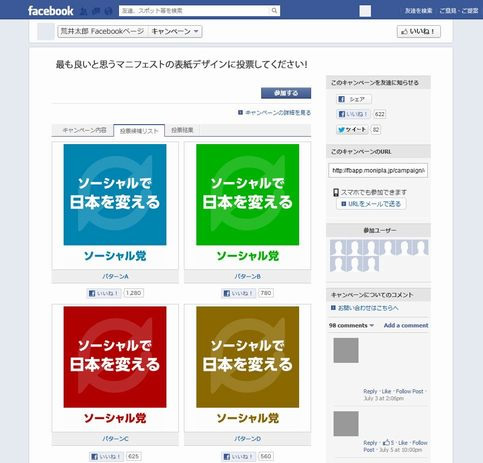Click the page thumbnail beside 荒井太郎 Facebookページ
483x463 pixels.
pyautogui.click(x=46, y=32)
